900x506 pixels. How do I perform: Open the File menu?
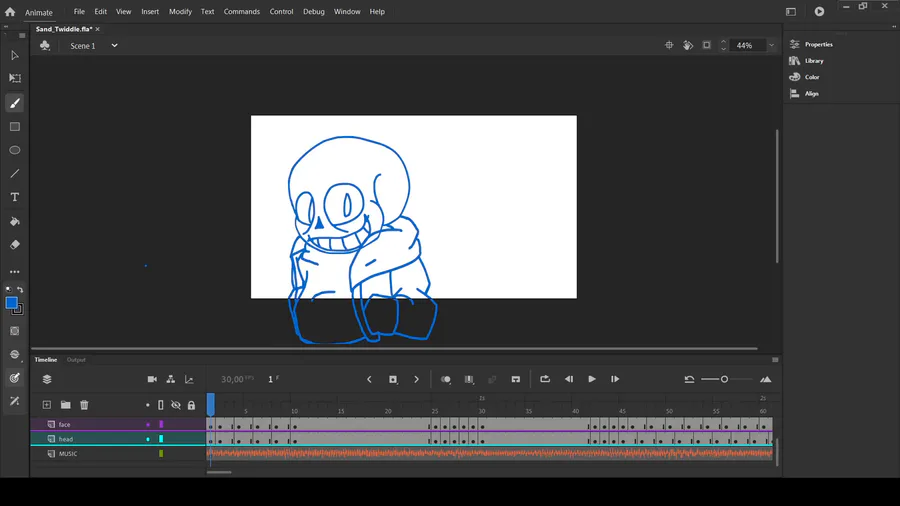coord(79,11)
